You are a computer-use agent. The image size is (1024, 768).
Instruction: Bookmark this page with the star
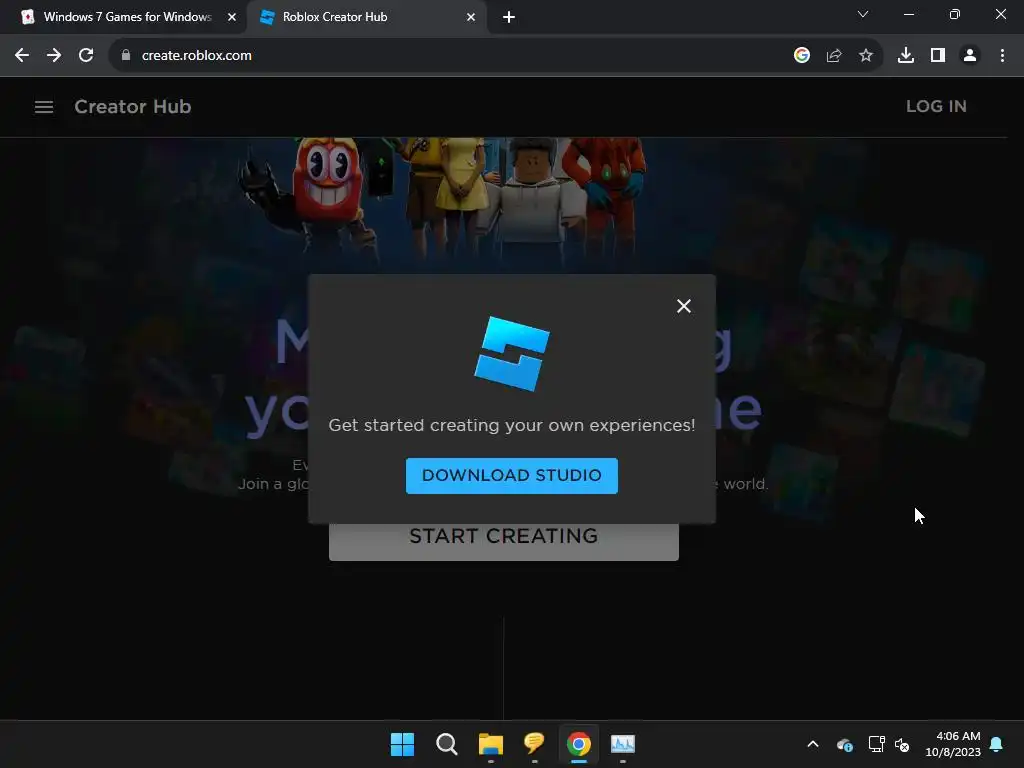click(x=866, y=56)
